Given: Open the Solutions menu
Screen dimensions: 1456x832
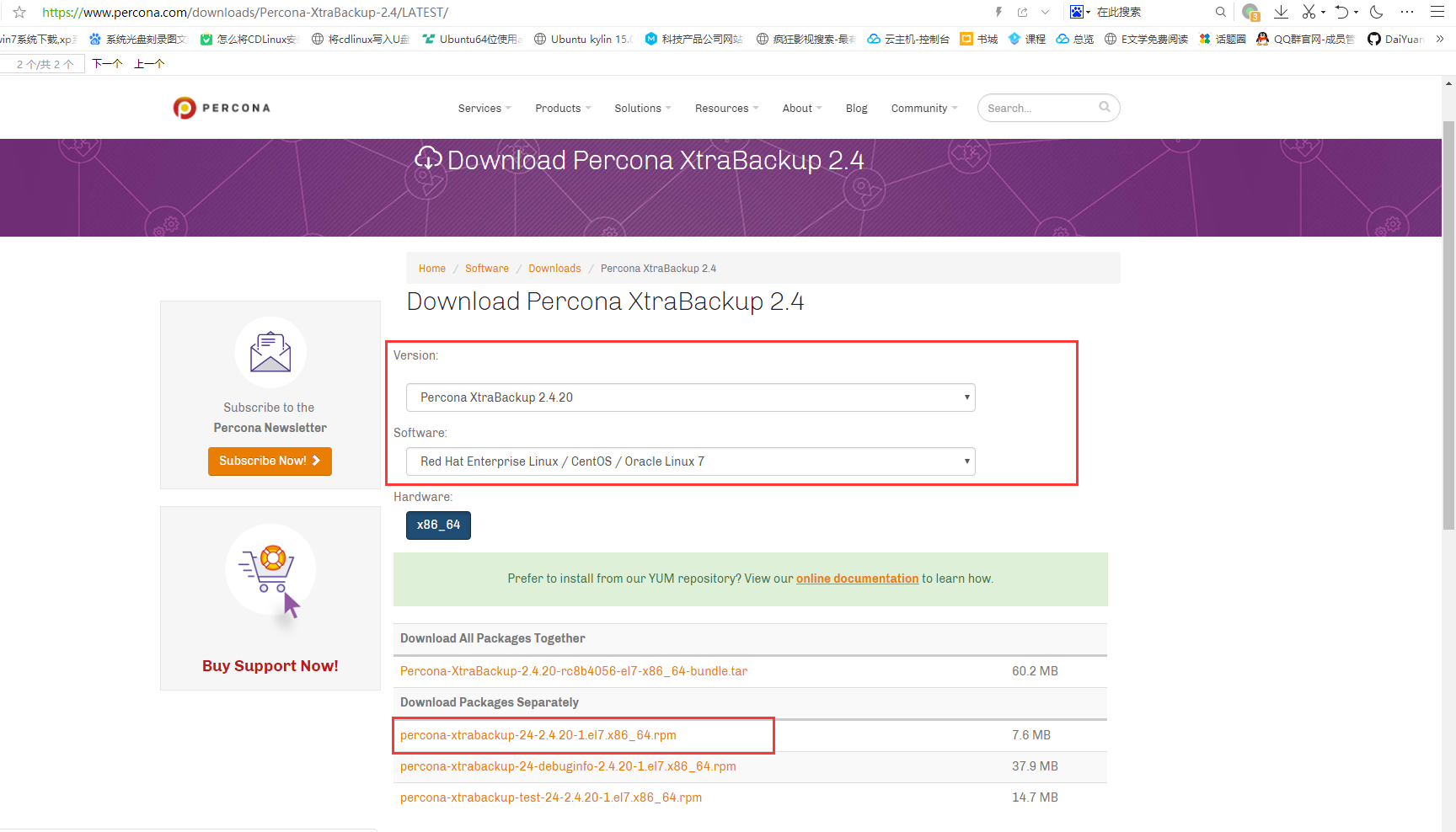Looking at the screenshot, I should (x=643, y=109).
